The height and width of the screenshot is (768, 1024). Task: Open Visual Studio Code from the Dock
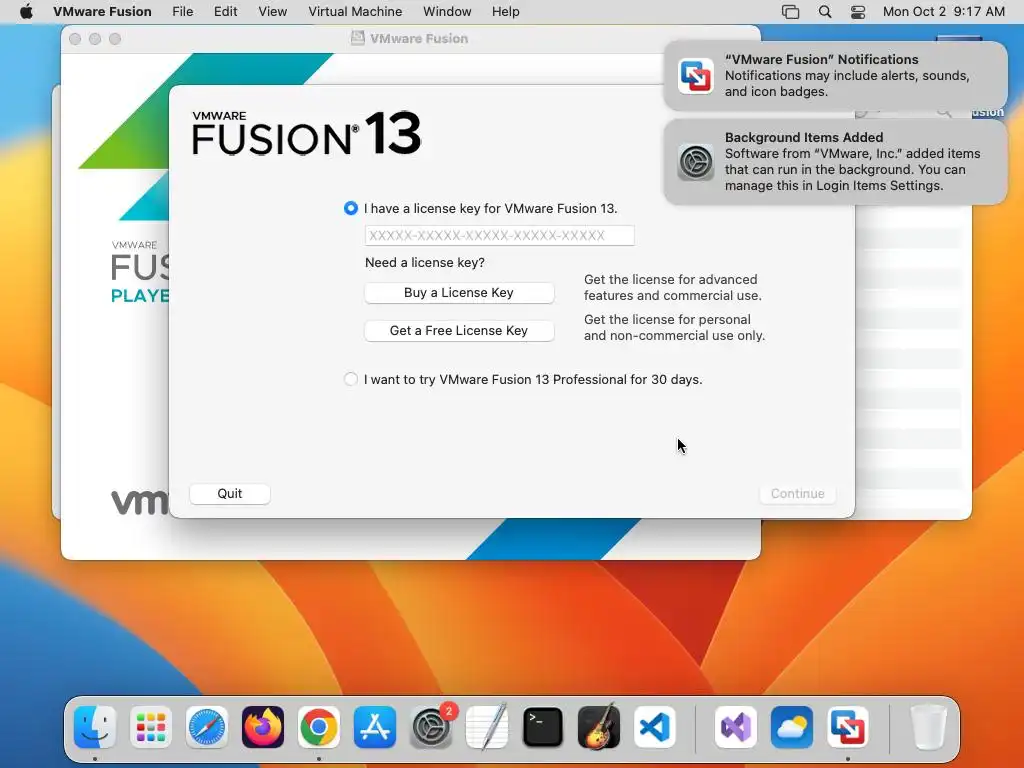pos(655,727)
